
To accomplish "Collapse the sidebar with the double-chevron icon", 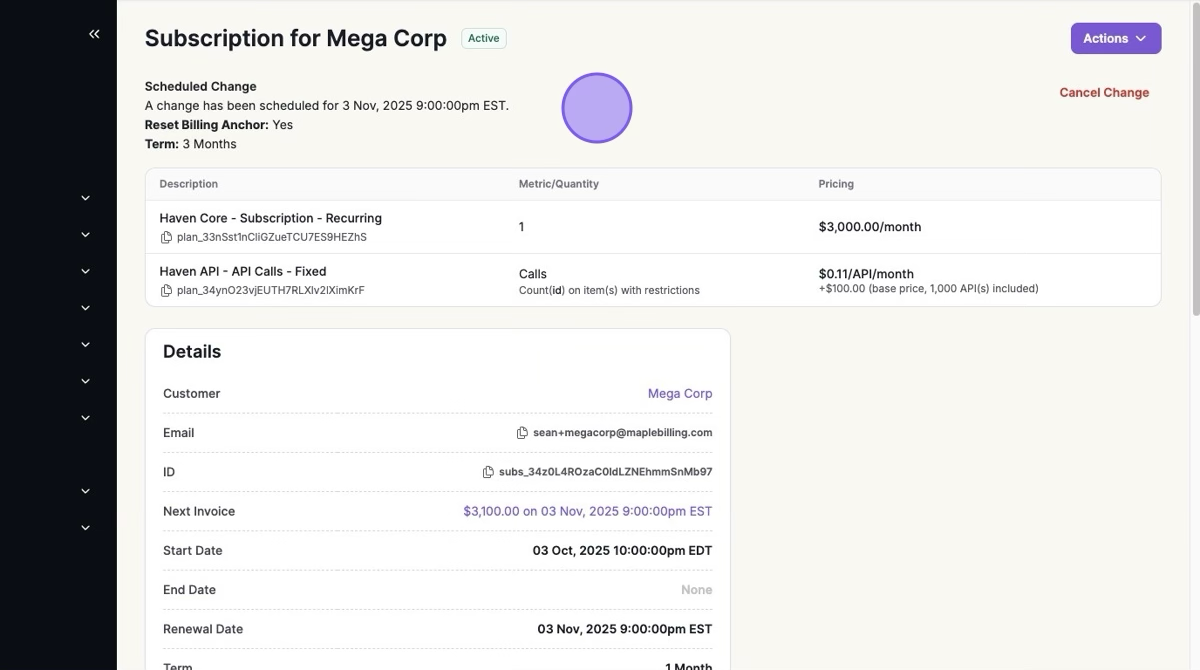I will [94, 34].
